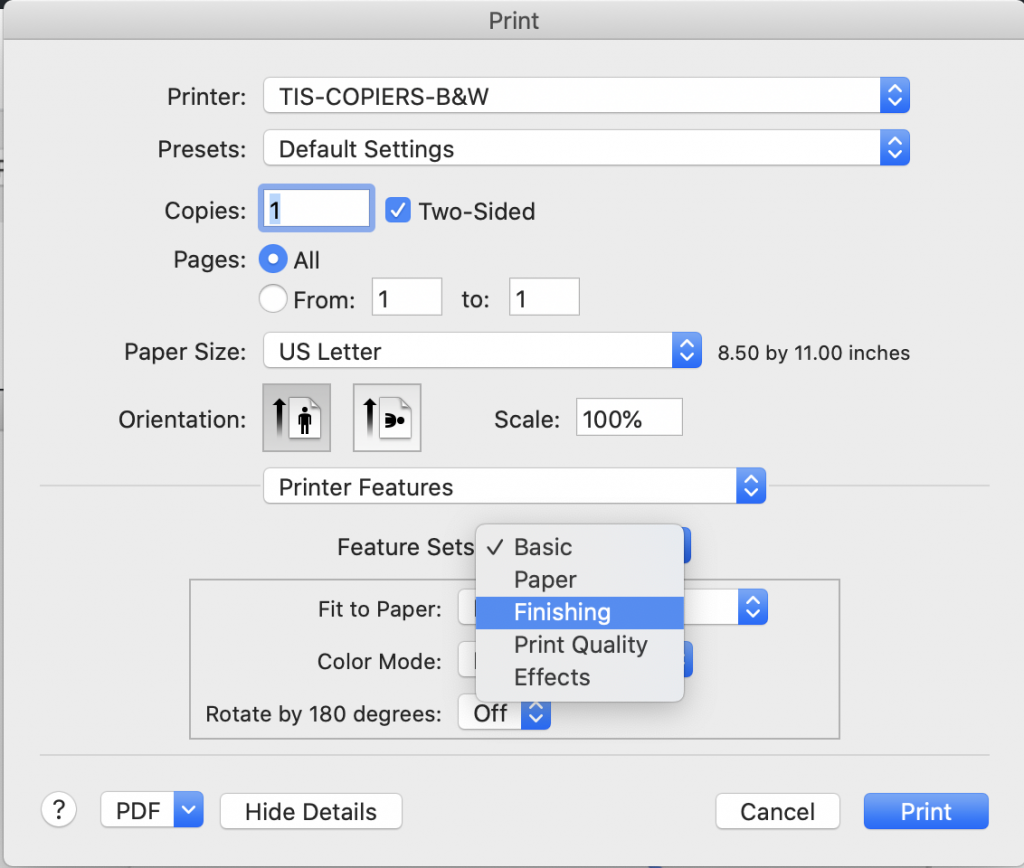Select the All pages radio button
Screen dimensions: 1024x868
tap(273, 260)
